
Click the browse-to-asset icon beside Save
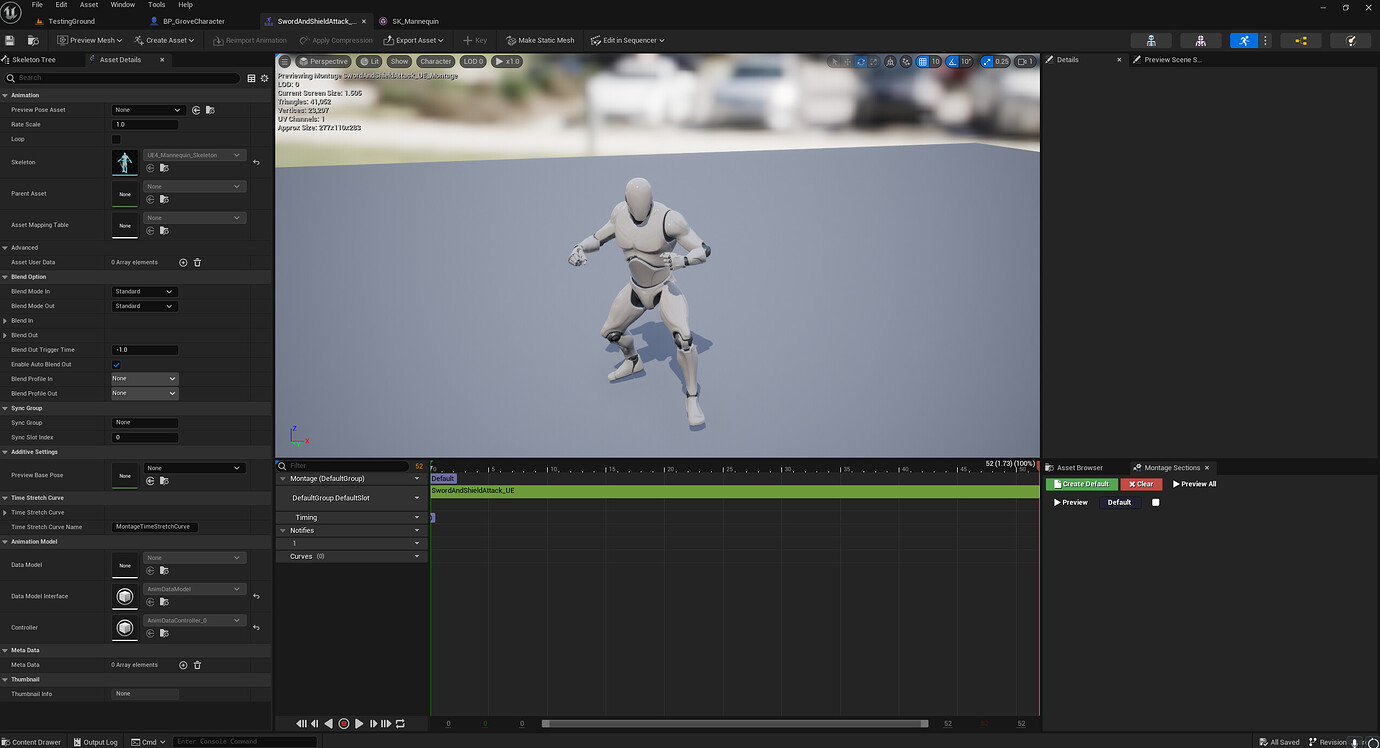[x=33, y=40]
